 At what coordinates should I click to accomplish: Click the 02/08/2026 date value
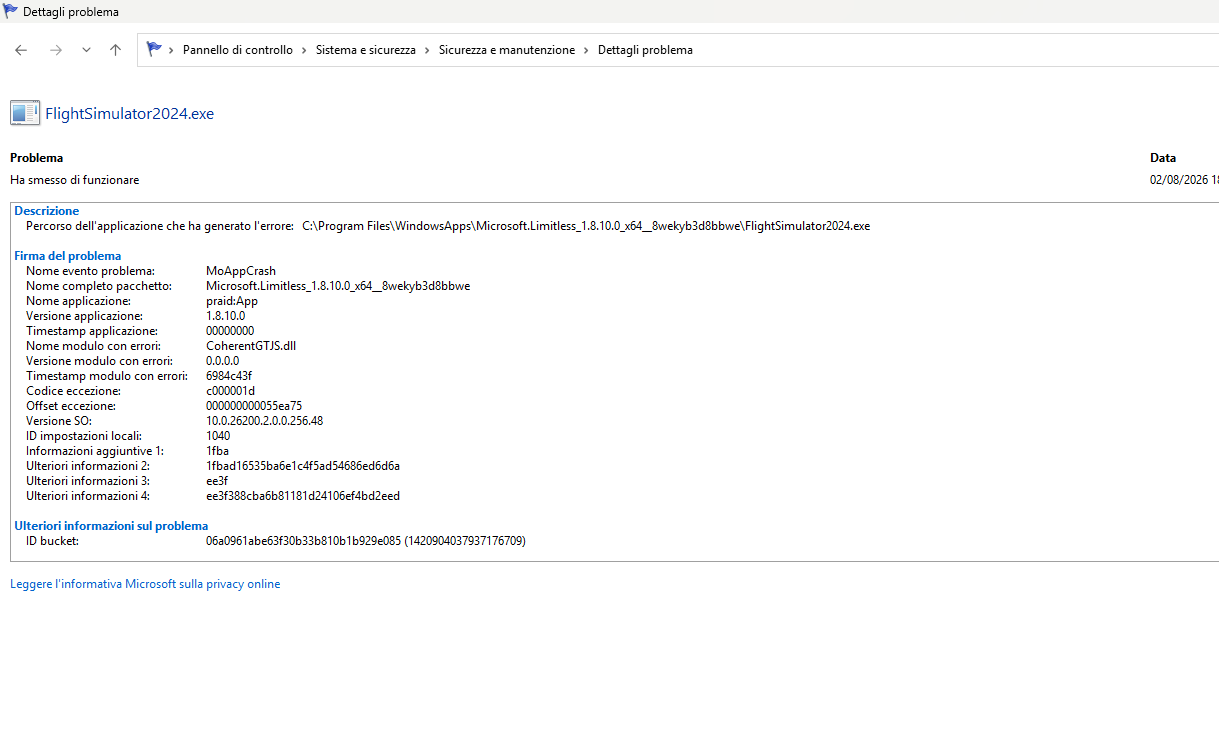pyautogui.click(x=1179, y=180)
